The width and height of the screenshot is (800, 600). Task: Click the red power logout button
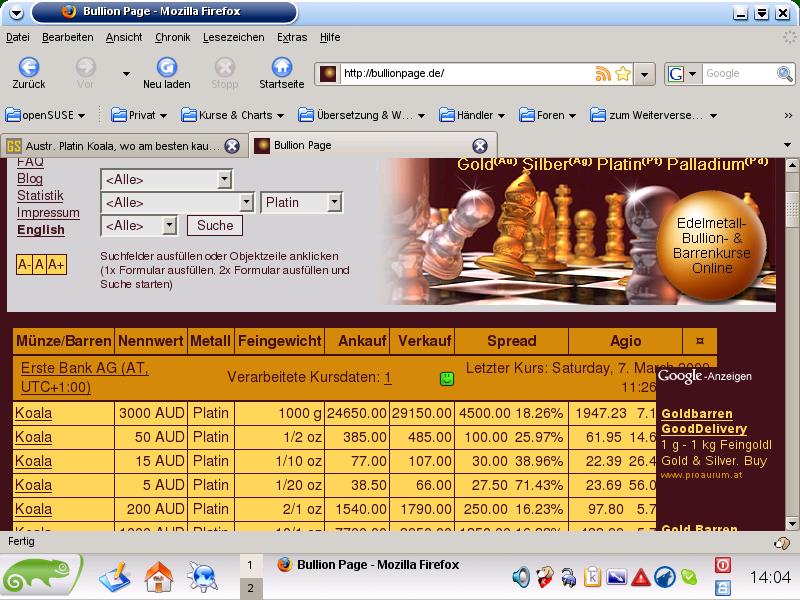[x=723, y=565]
